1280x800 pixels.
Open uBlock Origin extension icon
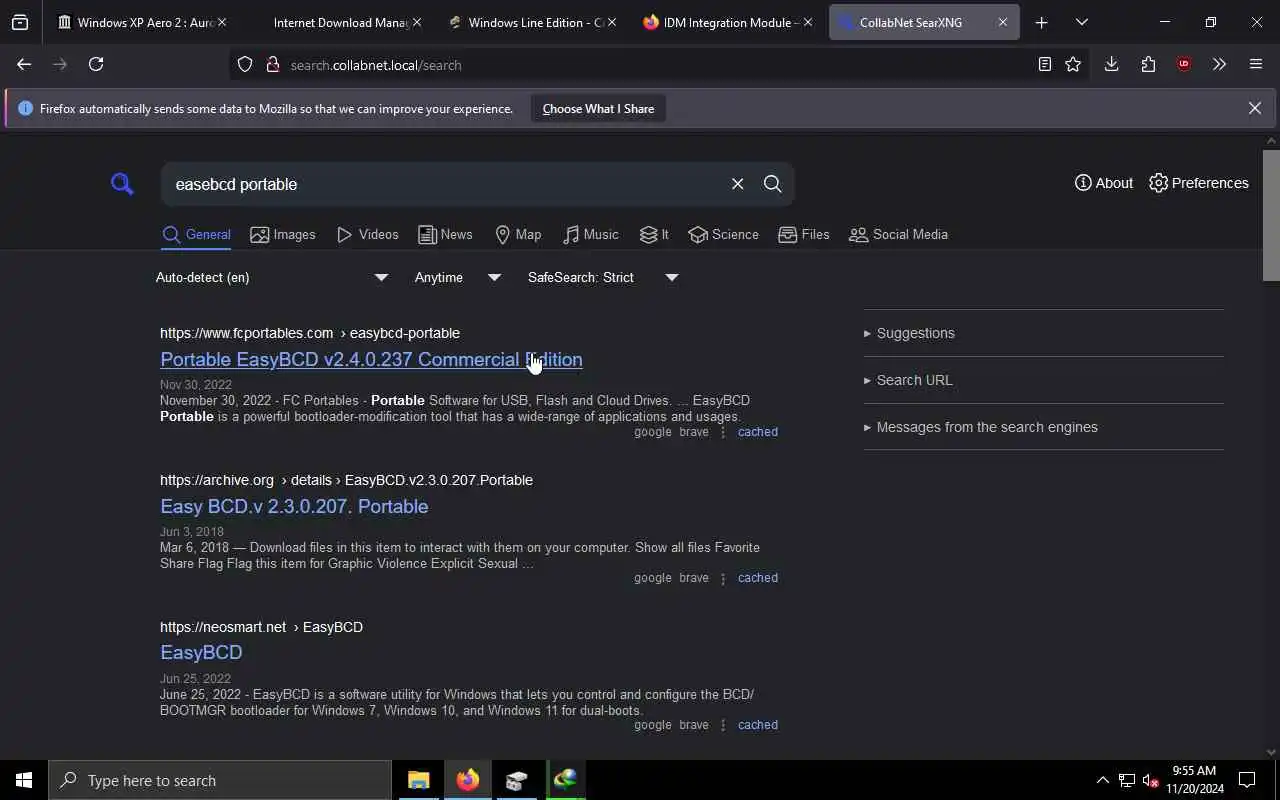point(1184,64)
